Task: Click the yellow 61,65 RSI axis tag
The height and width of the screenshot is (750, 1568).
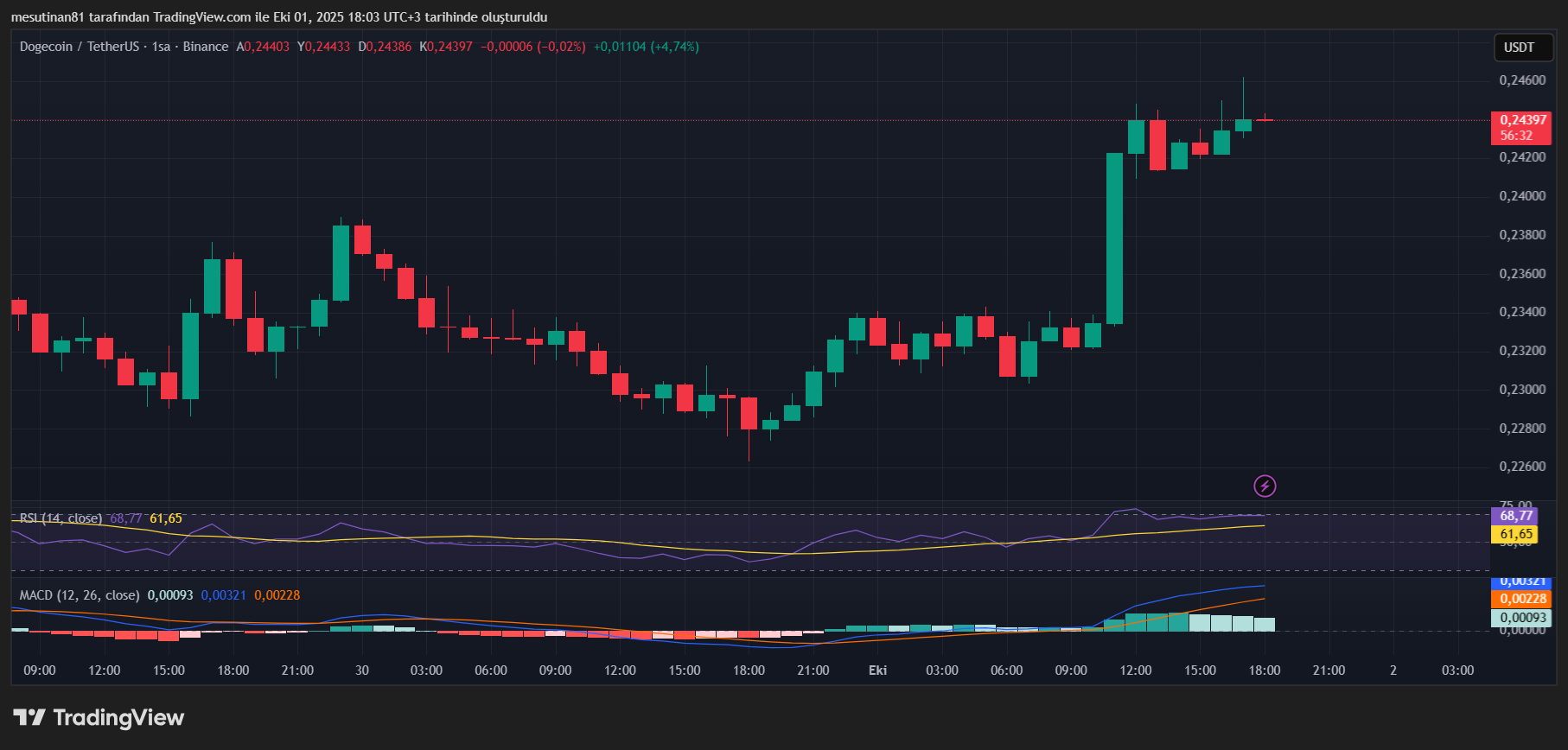Action: [1514, 534]
